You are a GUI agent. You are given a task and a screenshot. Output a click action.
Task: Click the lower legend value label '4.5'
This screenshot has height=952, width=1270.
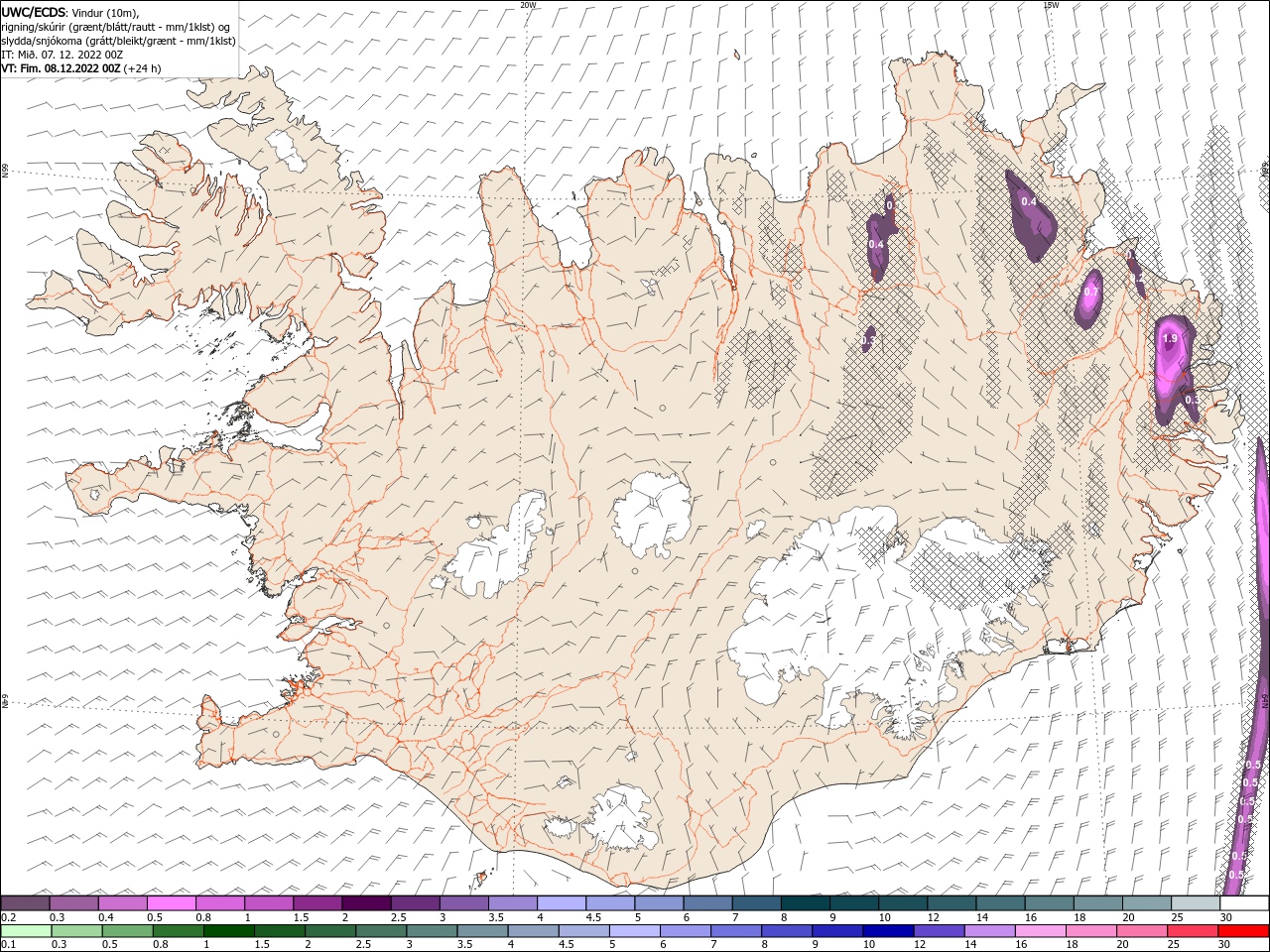coord(568,945)
